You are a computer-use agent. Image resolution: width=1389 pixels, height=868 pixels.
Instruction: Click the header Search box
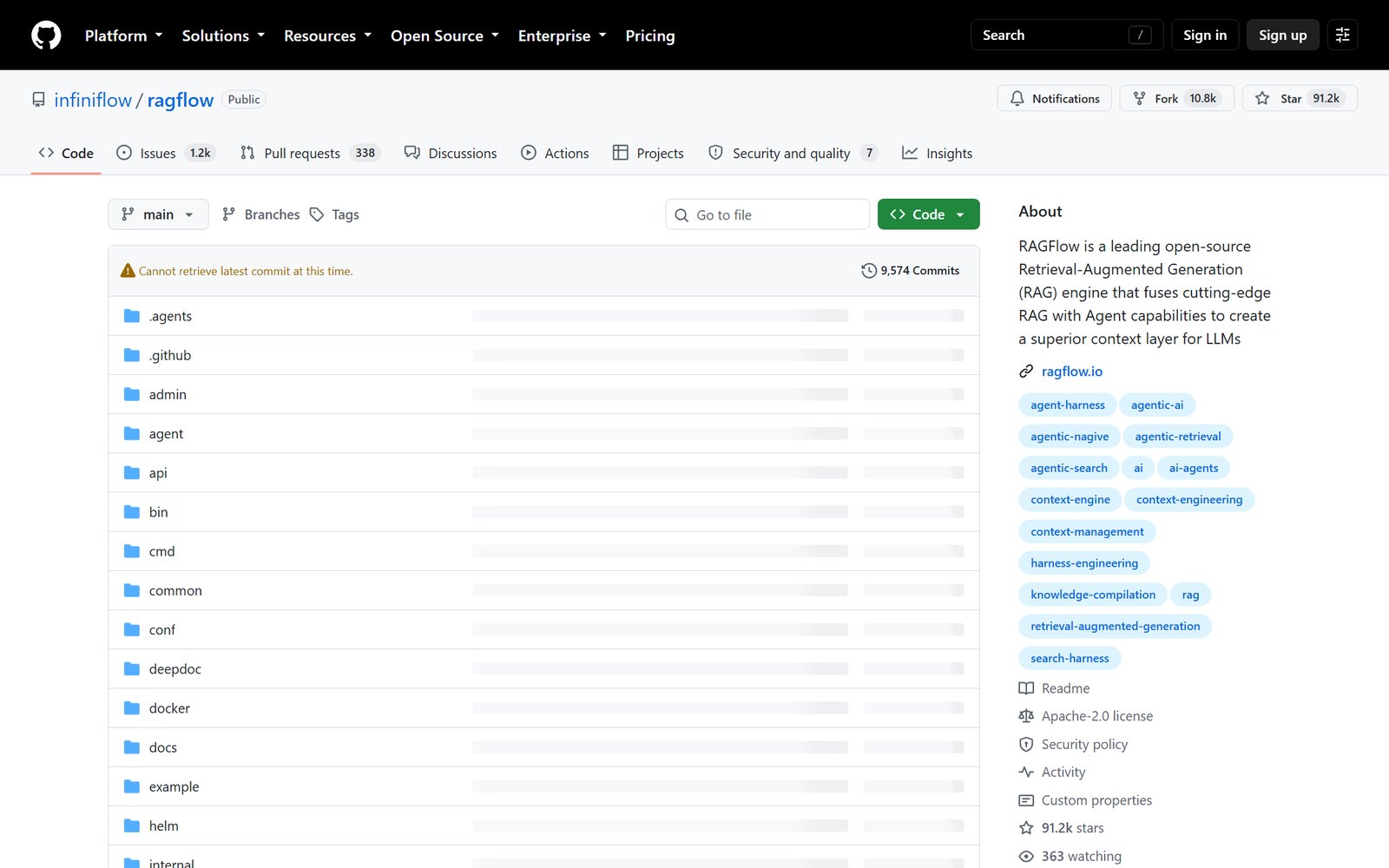click(1067, 35)
